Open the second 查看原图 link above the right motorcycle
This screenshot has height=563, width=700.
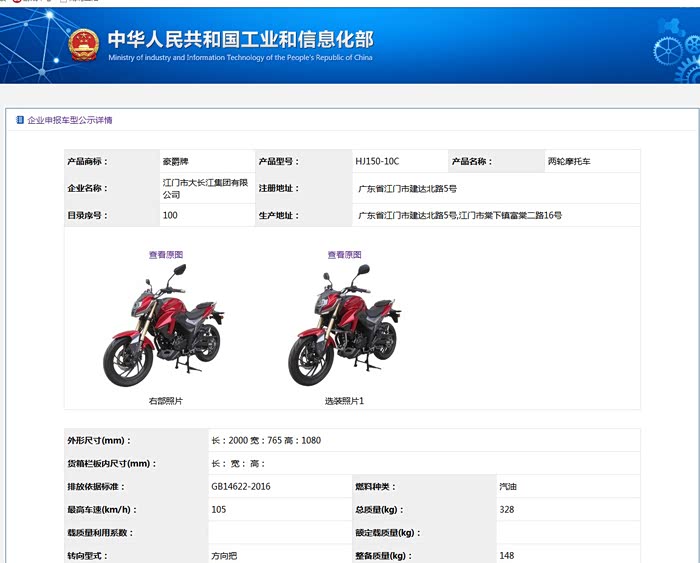(344, 255)
